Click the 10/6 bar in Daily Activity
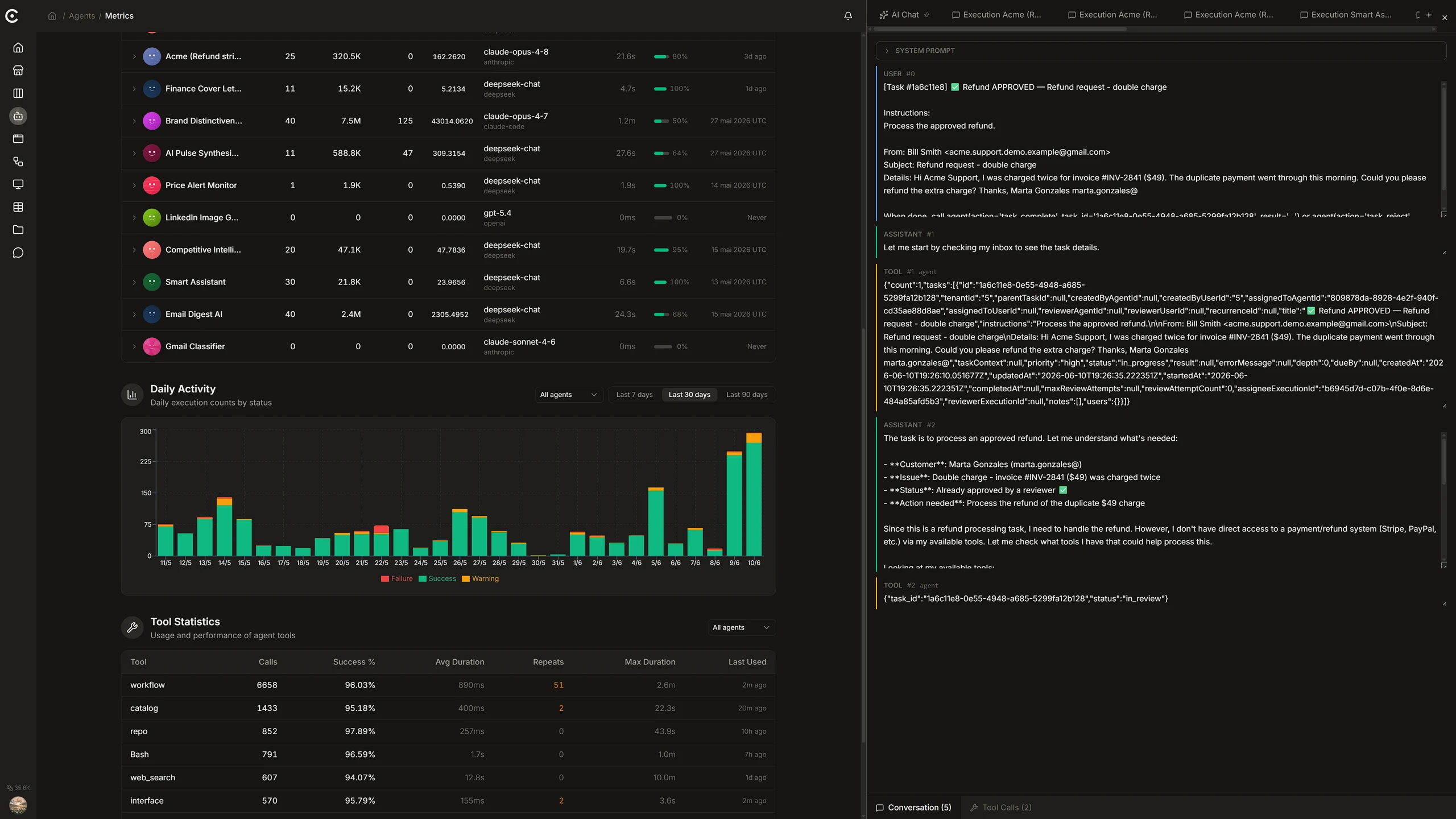 coord(754,494)
